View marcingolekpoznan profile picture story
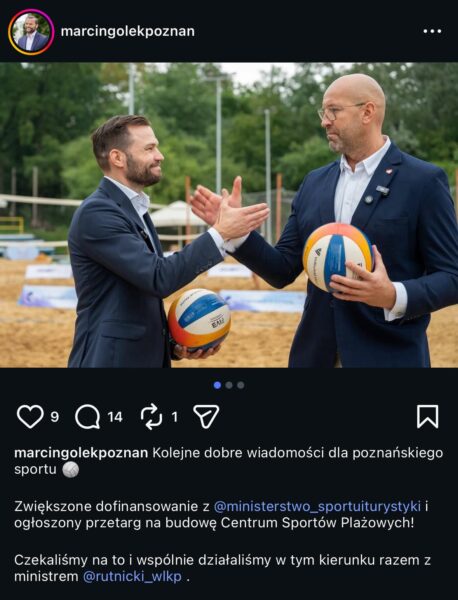The image size is (458, 600). click(31, 32)
